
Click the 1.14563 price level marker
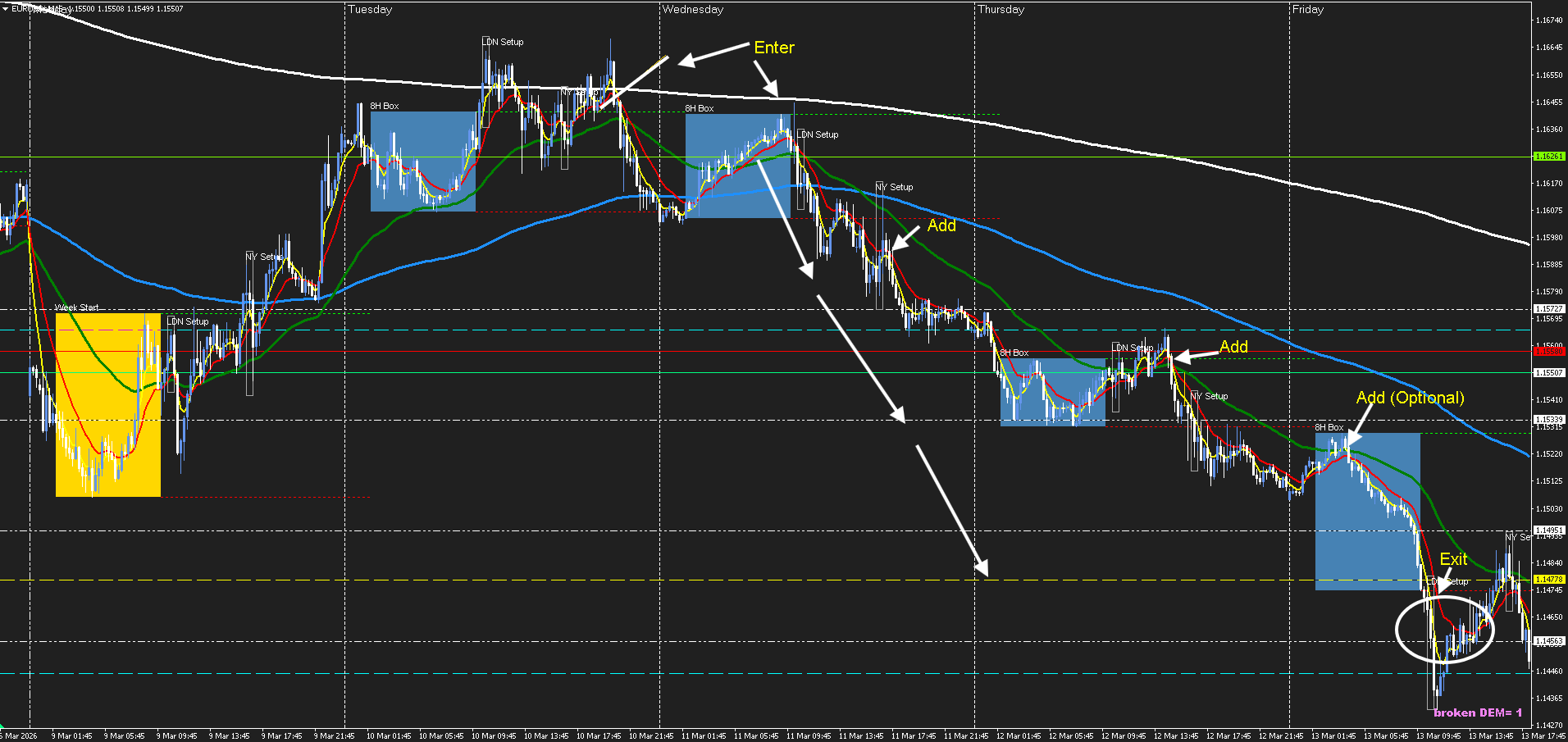pos(1548,641)
